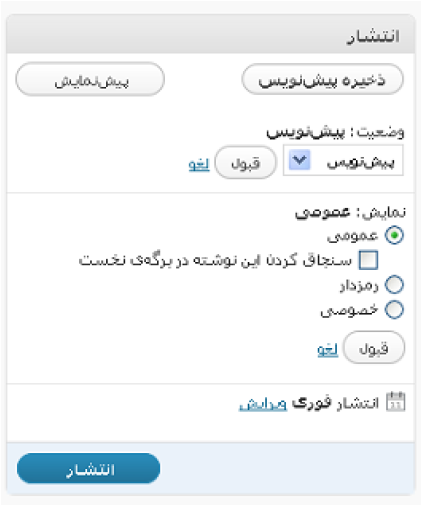
Task: Click the لغو link under visibility options
Action: click(328, 349)
